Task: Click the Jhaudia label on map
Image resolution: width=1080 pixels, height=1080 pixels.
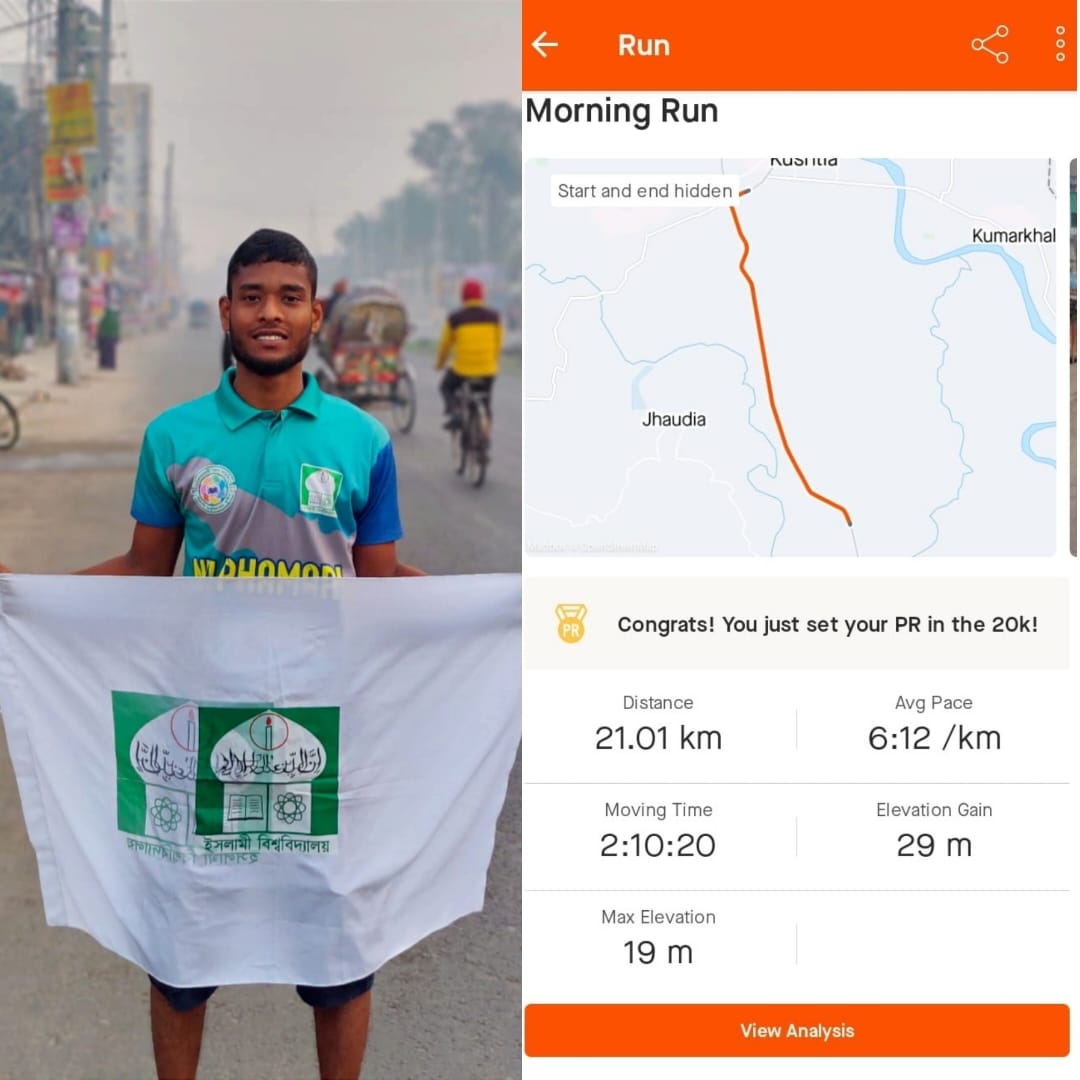Action: coord(674,419)
